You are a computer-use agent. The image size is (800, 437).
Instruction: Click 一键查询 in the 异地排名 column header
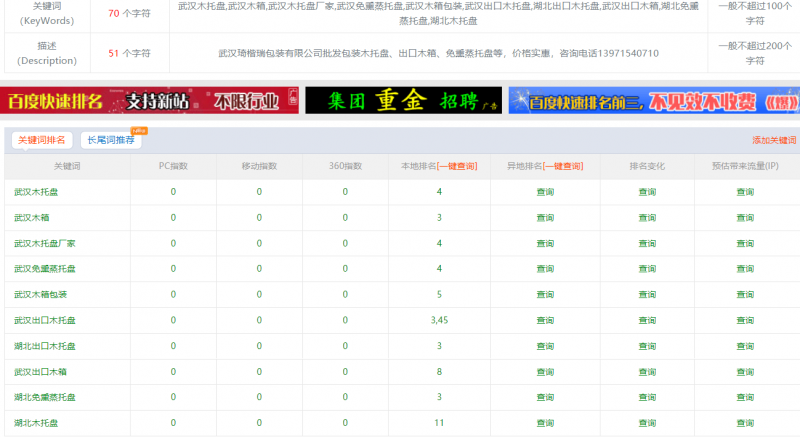click(x=564, y=166)
